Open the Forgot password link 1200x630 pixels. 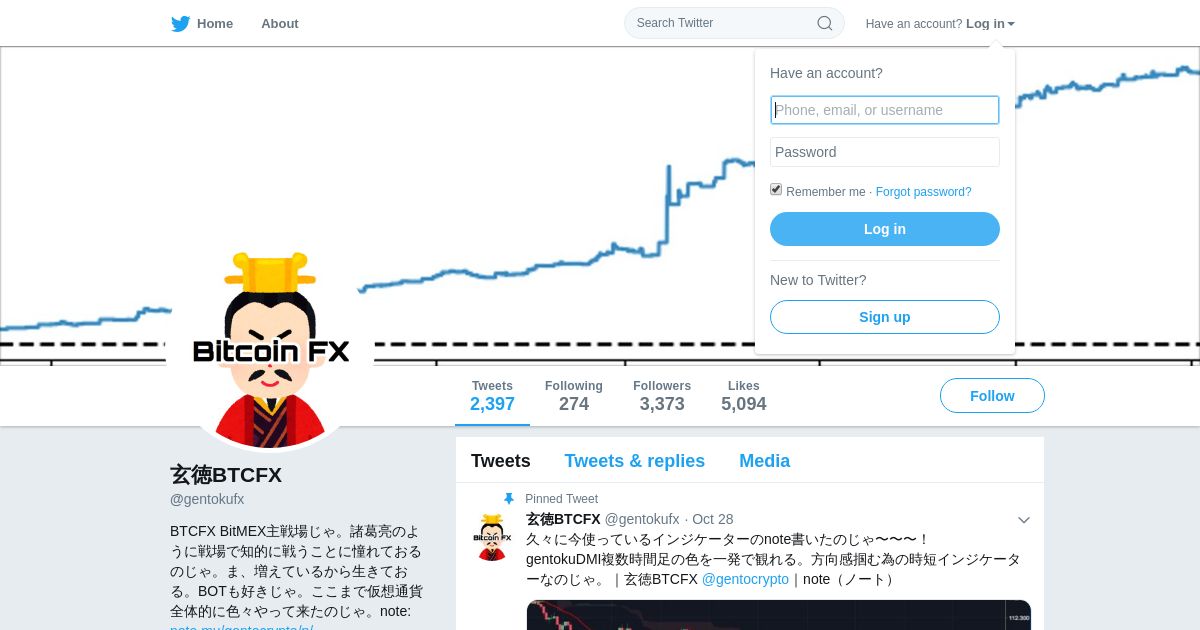pyautogui.click(x=924, y=192)
